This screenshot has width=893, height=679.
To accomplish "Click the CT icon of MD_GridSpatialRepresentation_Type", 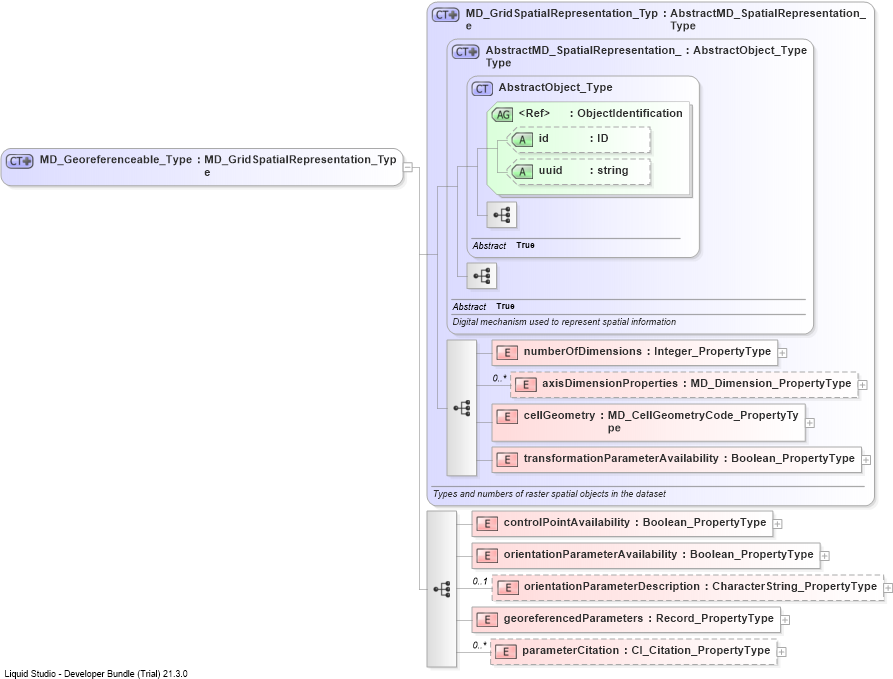I will tap(445, 15).
